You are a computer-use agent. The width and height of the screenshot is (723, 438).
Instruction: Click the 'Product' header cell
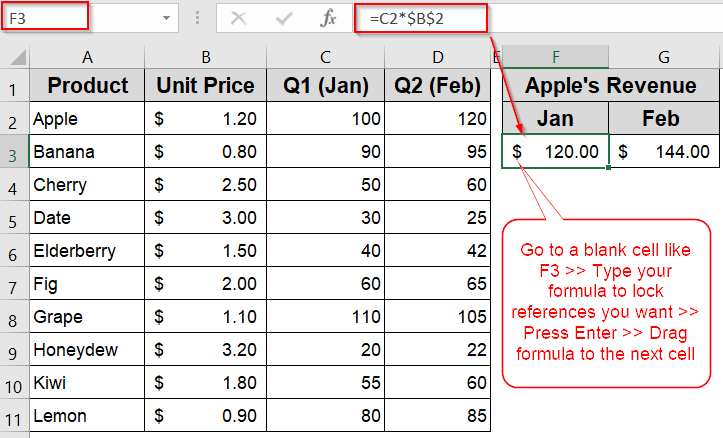87,86
